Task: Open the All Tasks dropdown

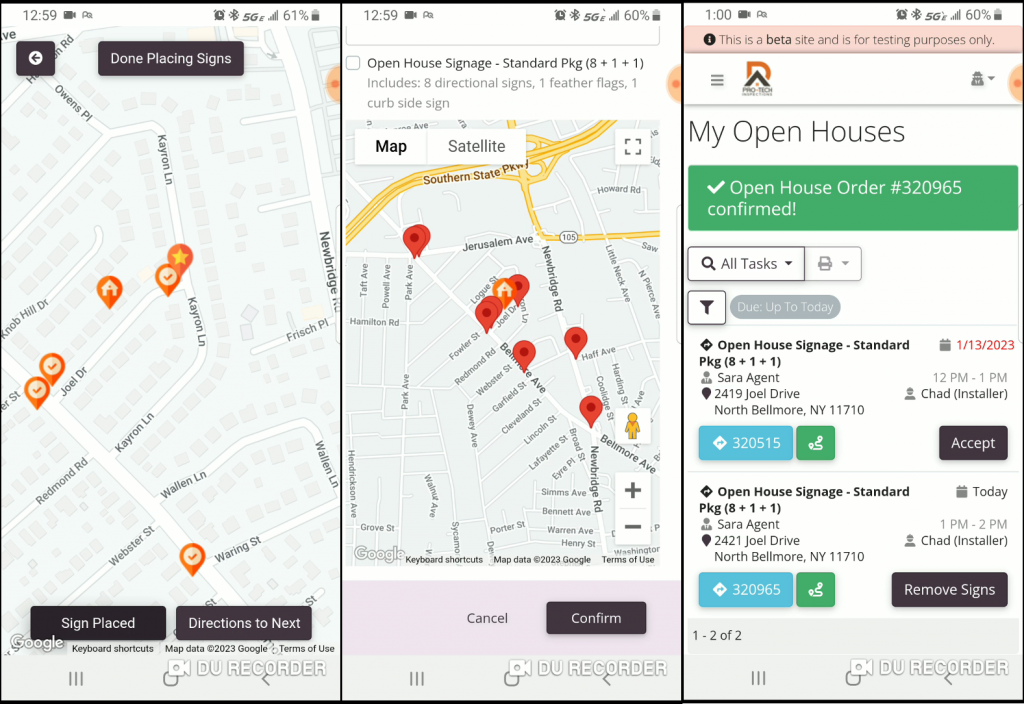Action: tap(746, 264)
